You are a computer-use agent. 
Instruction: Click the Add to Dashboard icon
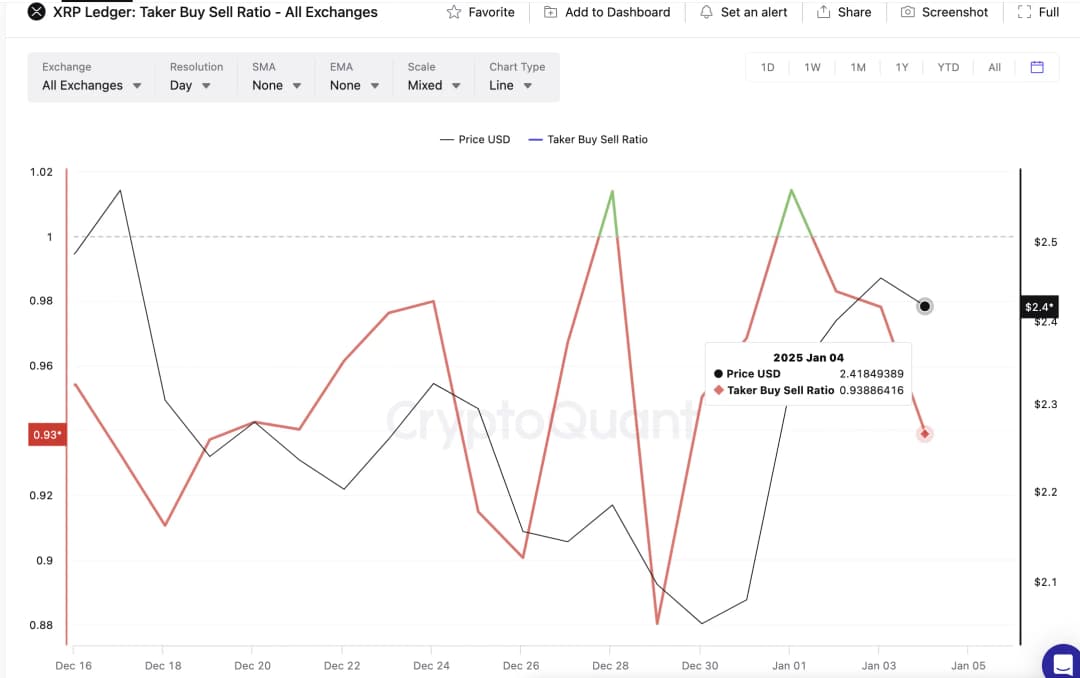pyautogui.click(x=551, y=12)
